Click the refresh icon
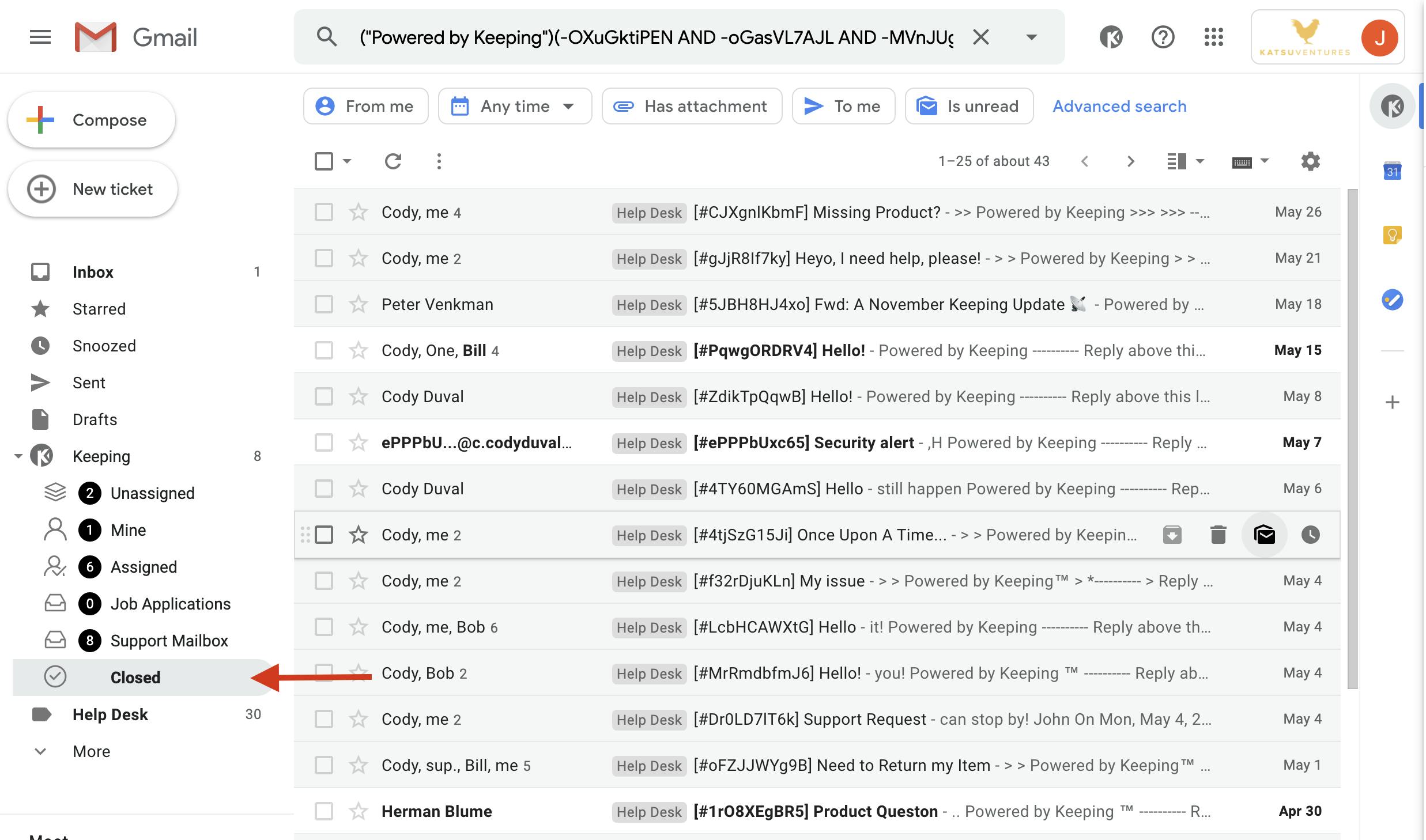The width and height of the screenshot is (1426, 840). point(393,161)
